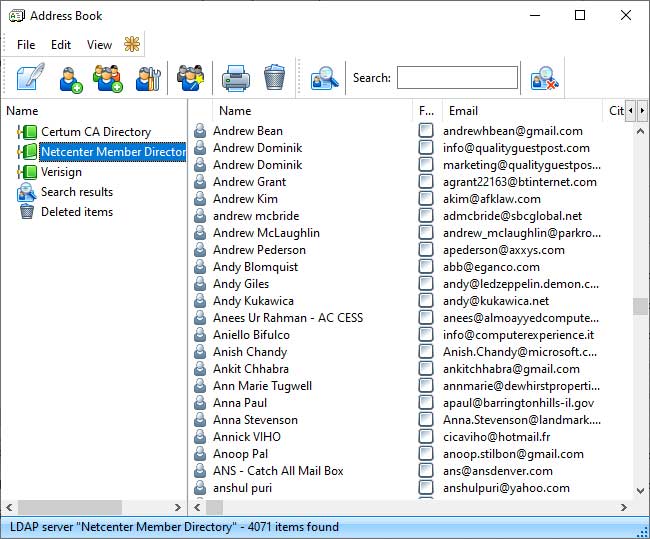Click the print icon in toolbar
The image size is (650, 539).
235,78
